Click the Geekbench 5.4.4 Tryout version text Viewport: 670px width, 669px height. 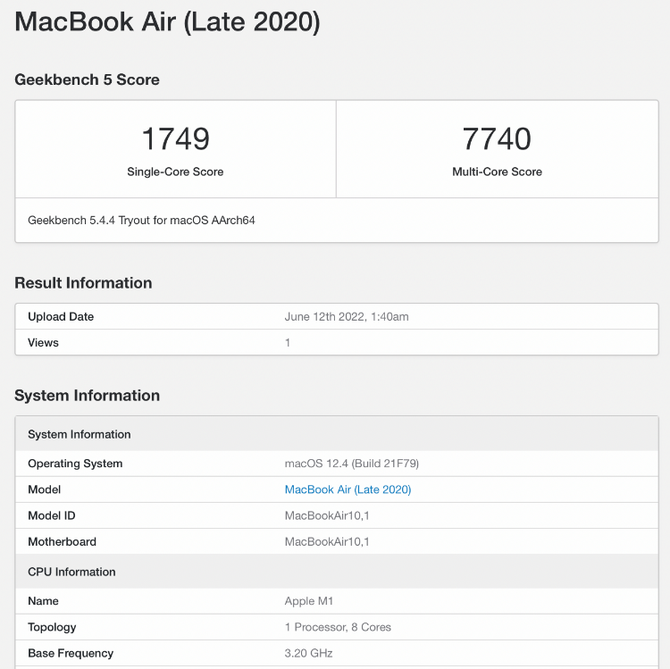point(141,220)
